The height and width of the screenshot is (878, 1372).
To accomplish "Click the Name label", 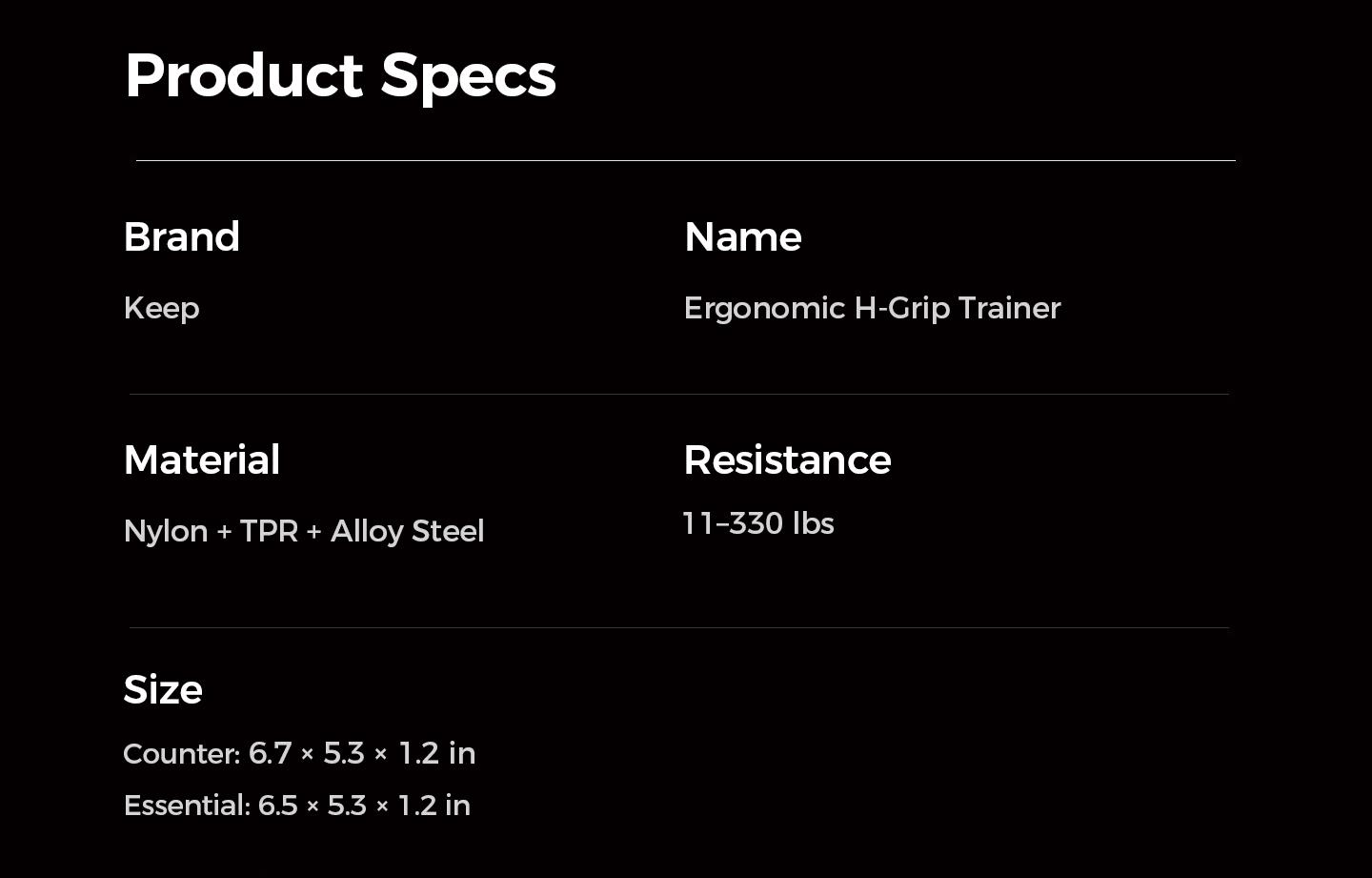I will [x=742, y=236].
